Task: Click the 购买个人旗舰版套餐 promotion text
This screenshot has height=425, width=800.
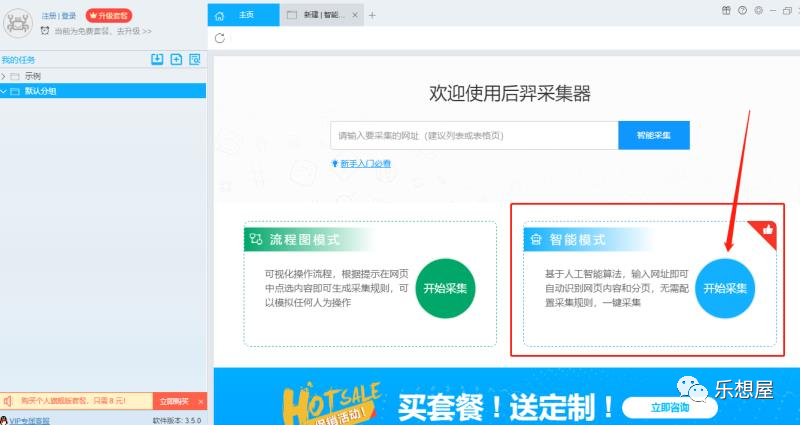Action: [x=73, y=401]
